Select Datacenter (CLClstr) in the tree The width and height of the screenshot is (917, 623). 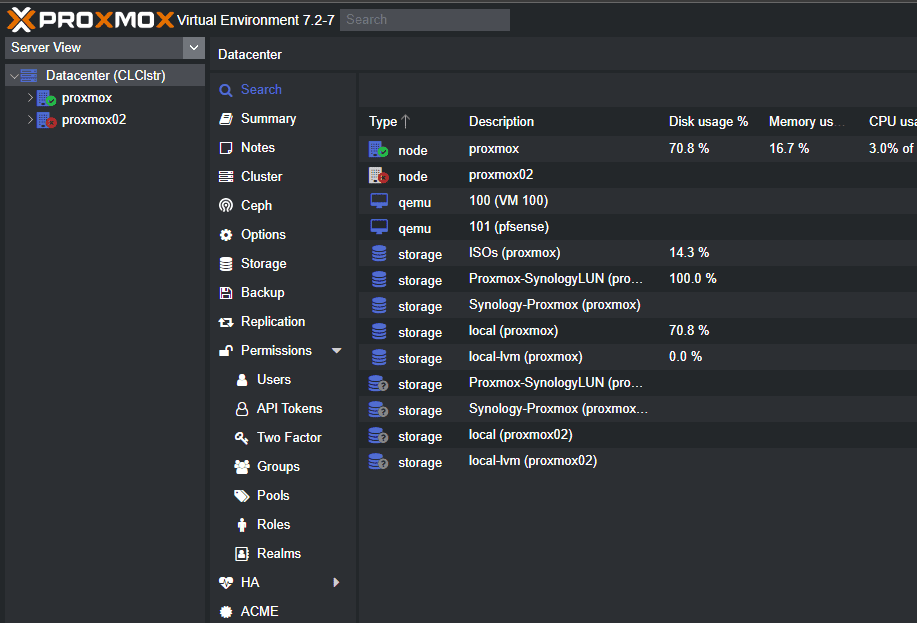coord(105,75)
